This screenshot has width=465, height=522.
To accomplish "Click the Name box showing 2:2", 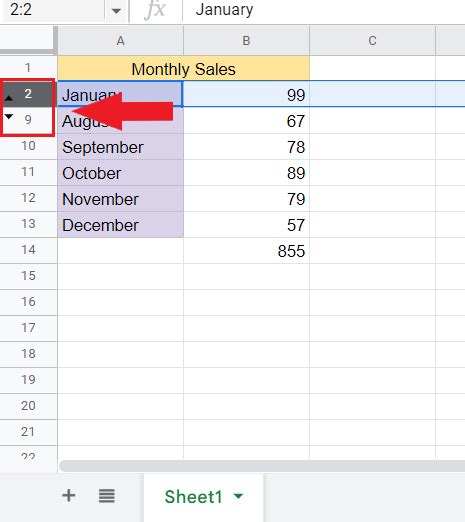I will point(53,10).
